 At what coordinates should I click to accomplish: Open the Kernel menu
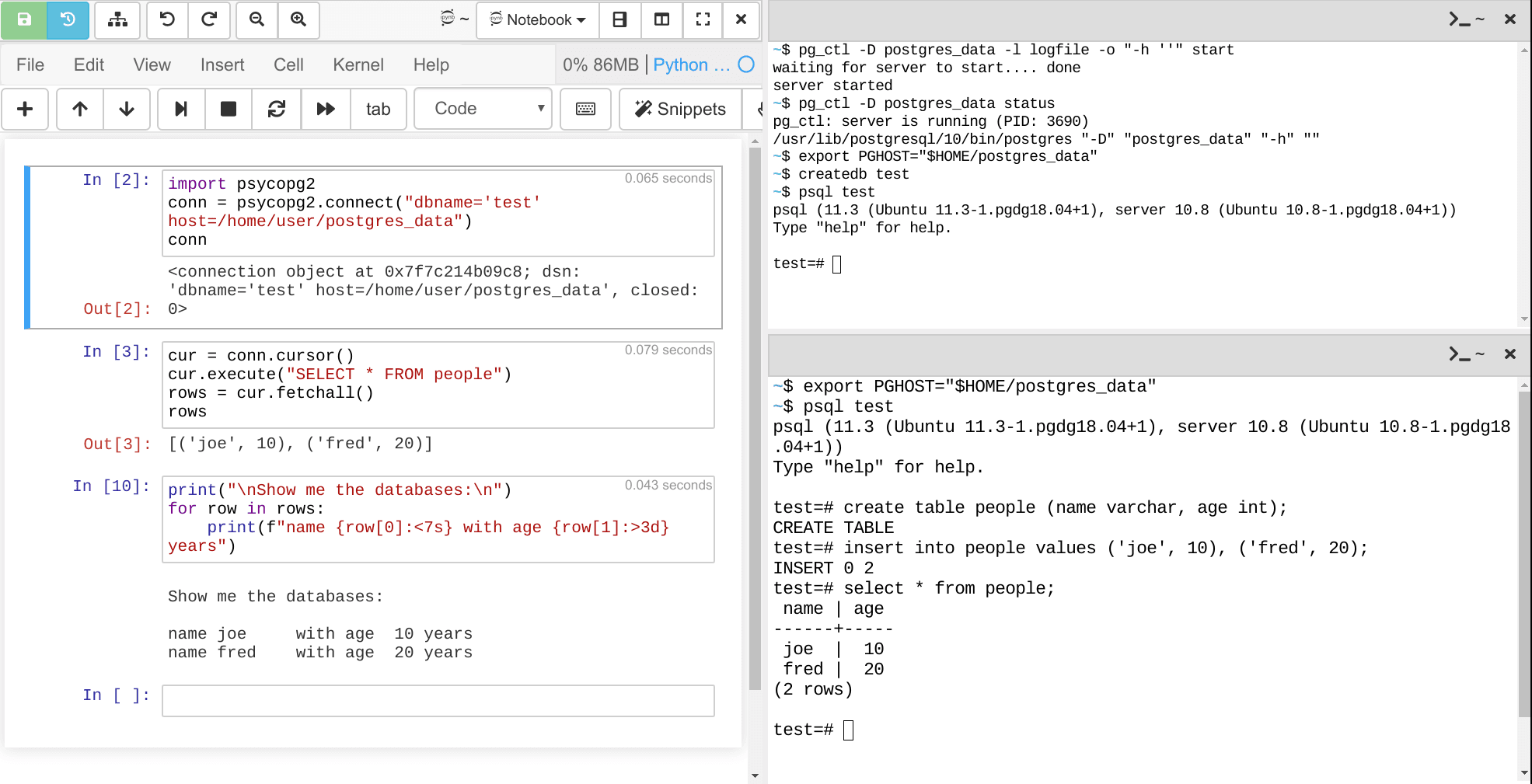[x=358, y=64]
